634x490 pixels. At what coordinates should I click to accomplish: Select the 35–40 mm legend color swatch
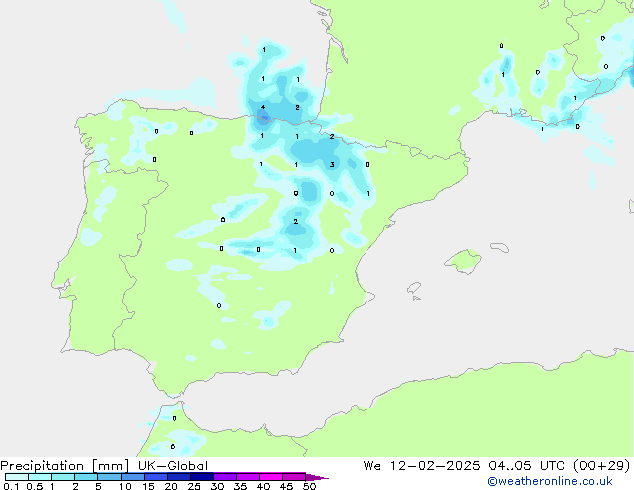coord(248,477)
